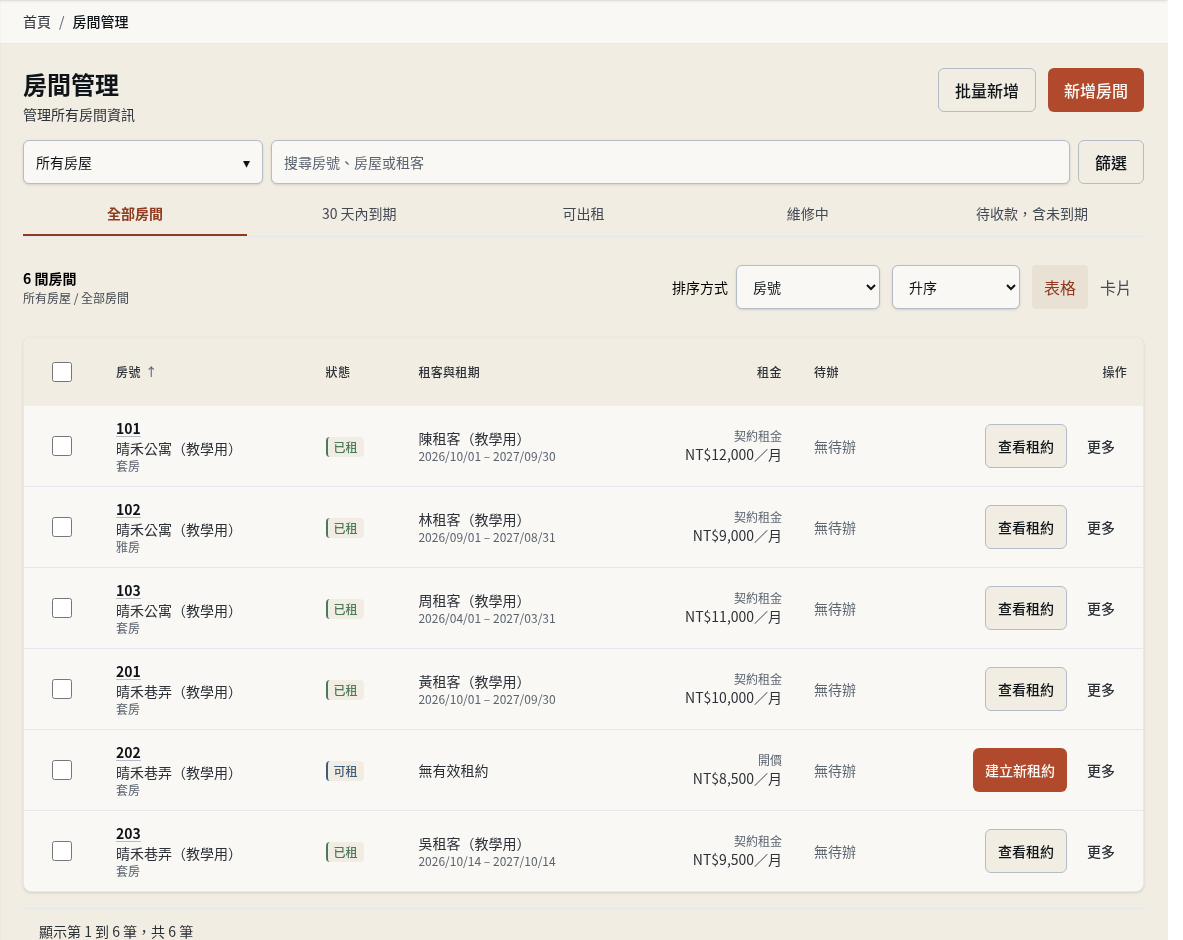Select the checkbox for room 102
1183x940 pixels.
click(x=62, y=527)
